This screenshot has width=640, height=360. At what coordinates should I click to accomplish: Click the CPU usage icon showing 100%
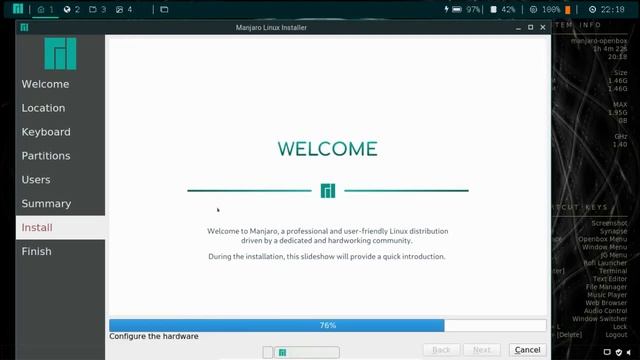pos(533,9)
